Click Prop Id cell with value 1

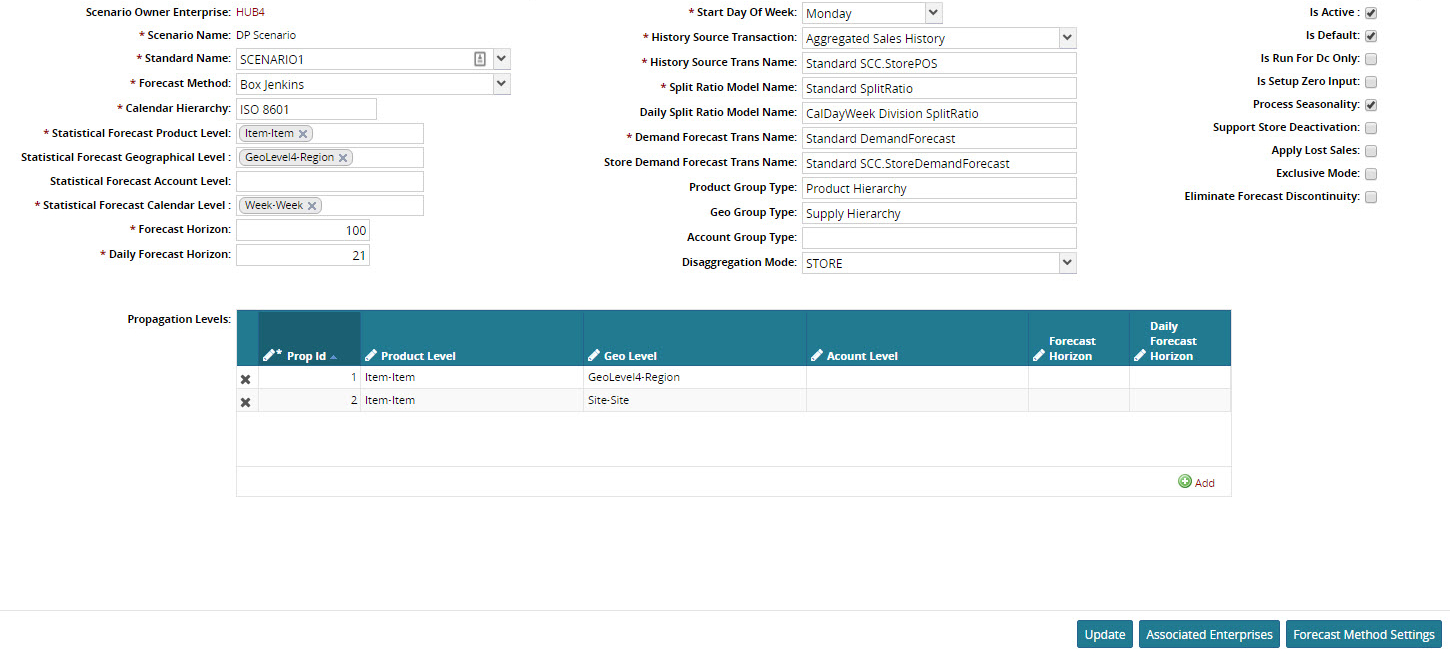[309, 377]
